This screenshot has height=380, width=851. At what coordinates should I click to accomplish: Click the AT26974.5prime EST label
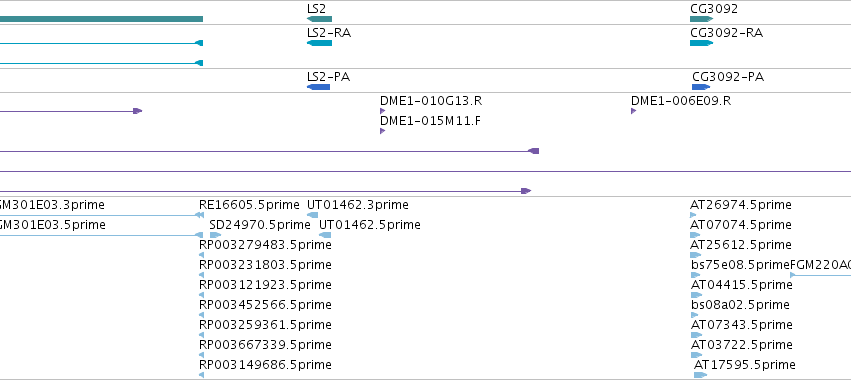click(x=740, y=205)
